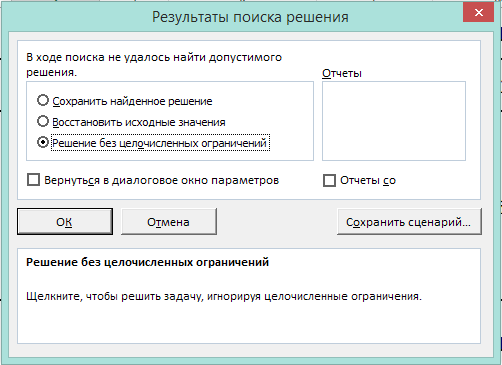Open 'Сохранить сценарий...' dialog button
Viewport: 502px width, 365px height.
[x=409, y=222]
